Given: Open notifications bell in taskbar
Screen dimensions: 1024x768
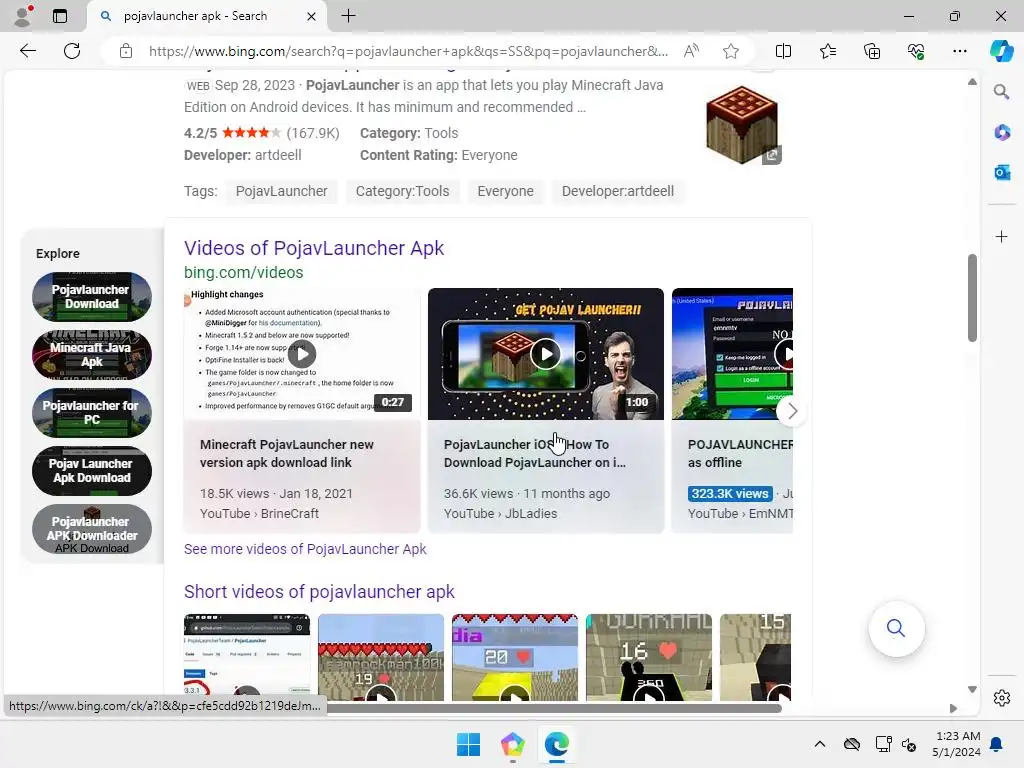Looking at the screenshot, I should [997, 744].
